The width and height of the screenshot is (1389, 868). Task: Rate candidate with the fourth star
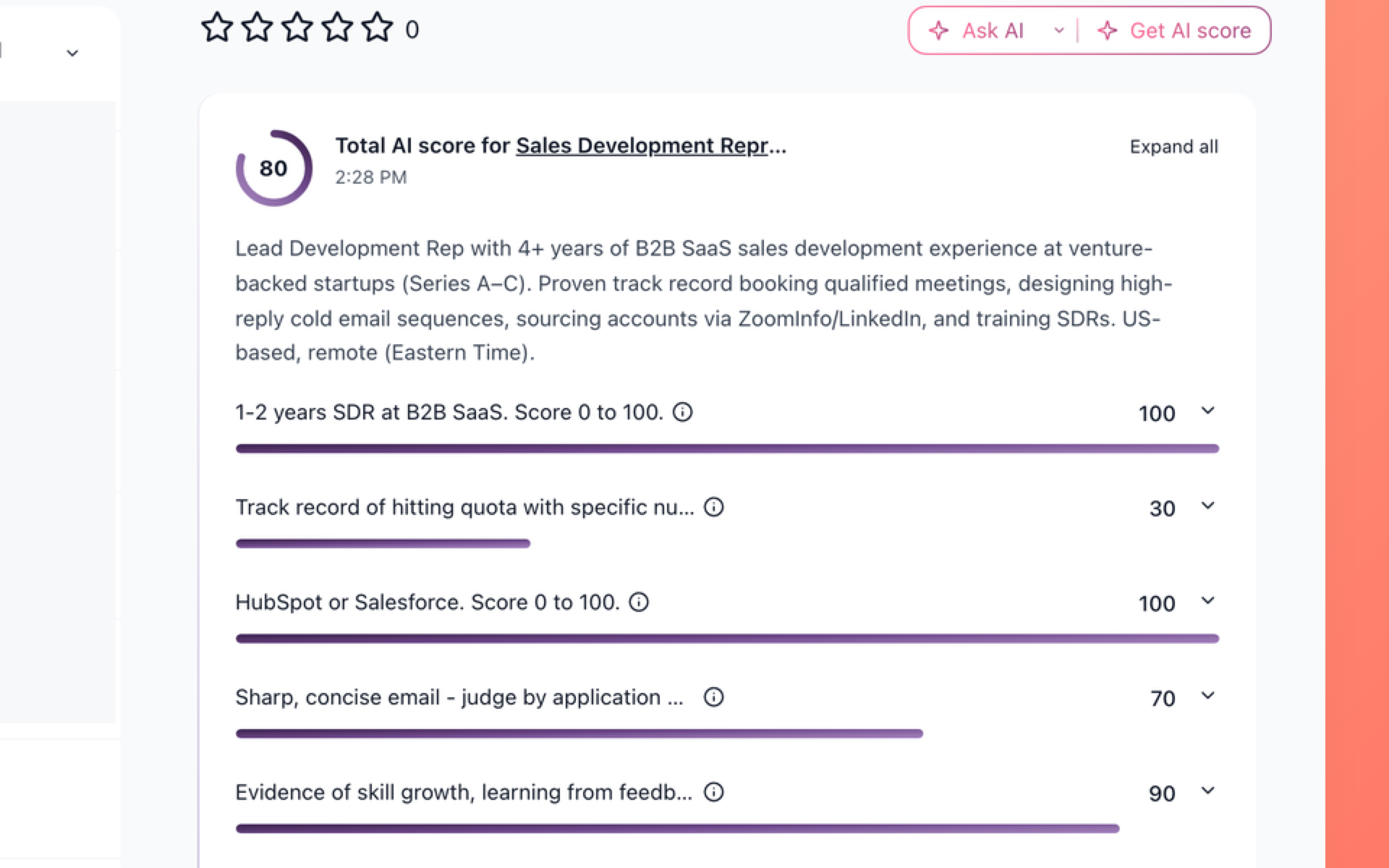click(337, 28)
